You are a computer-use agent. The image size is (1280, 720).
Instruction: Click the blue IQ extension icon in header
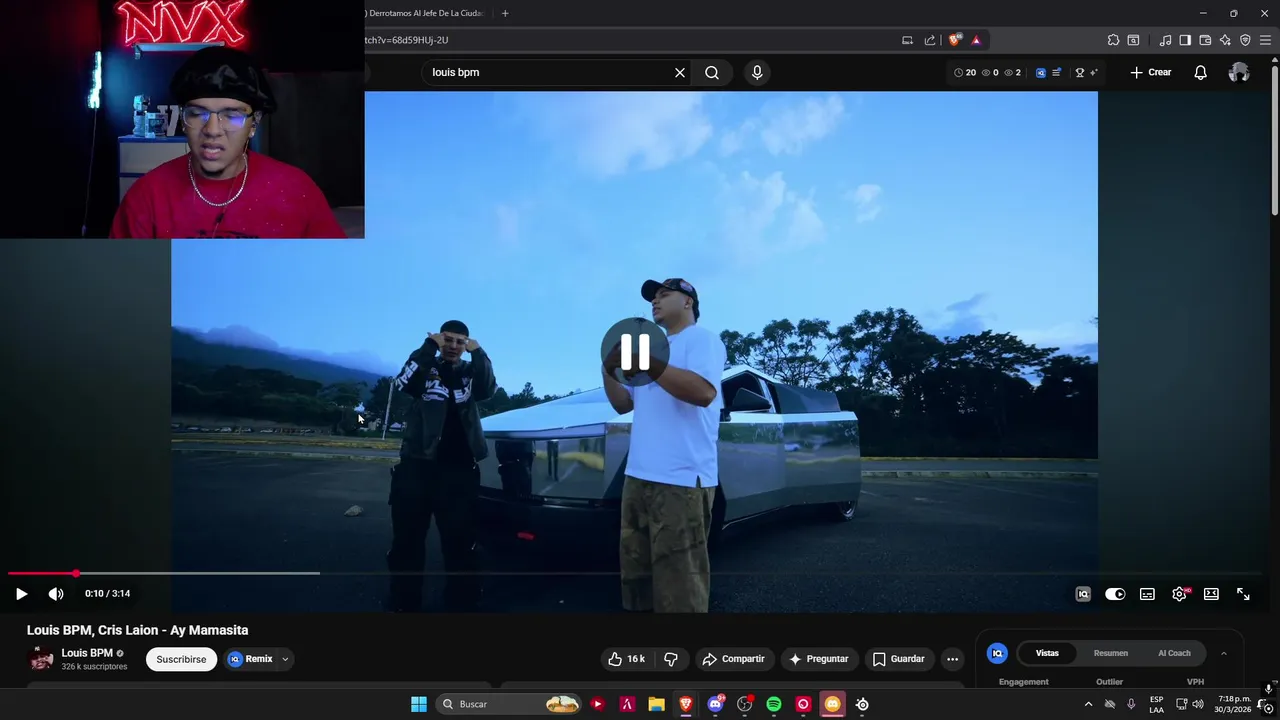click(1041, 72)
